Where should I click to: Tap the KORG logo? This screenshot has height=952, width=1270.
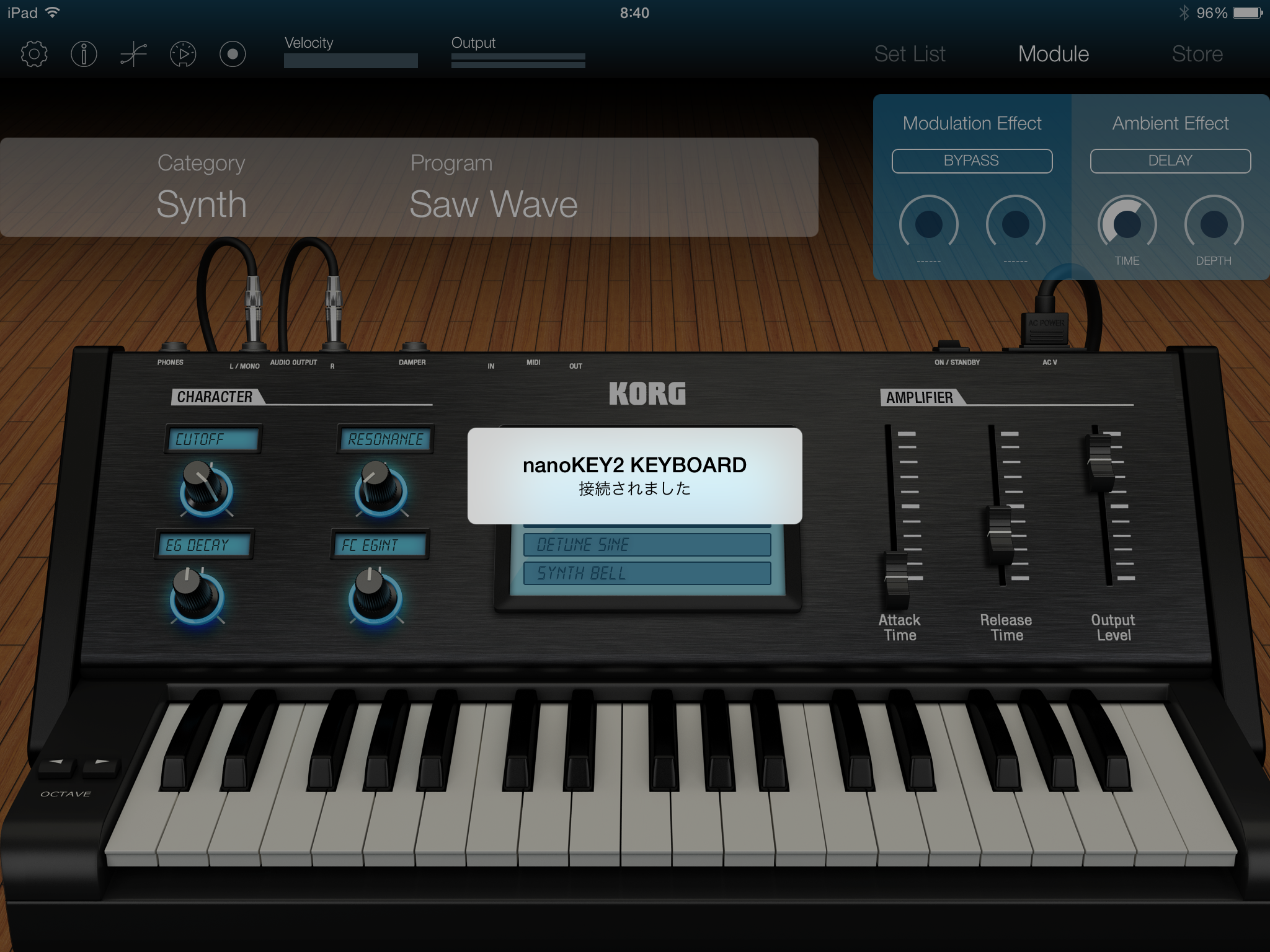[x=647, y=394]
